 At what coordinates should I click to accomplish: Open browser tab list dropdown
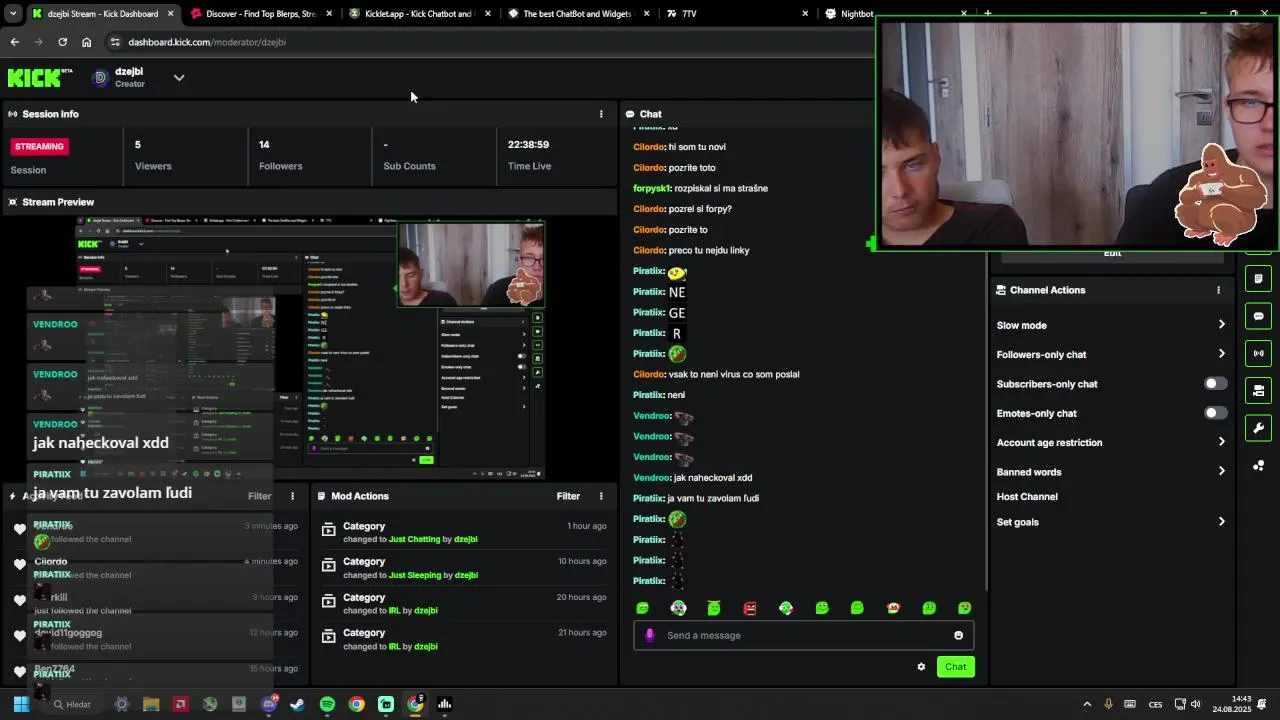coord(13,14)
